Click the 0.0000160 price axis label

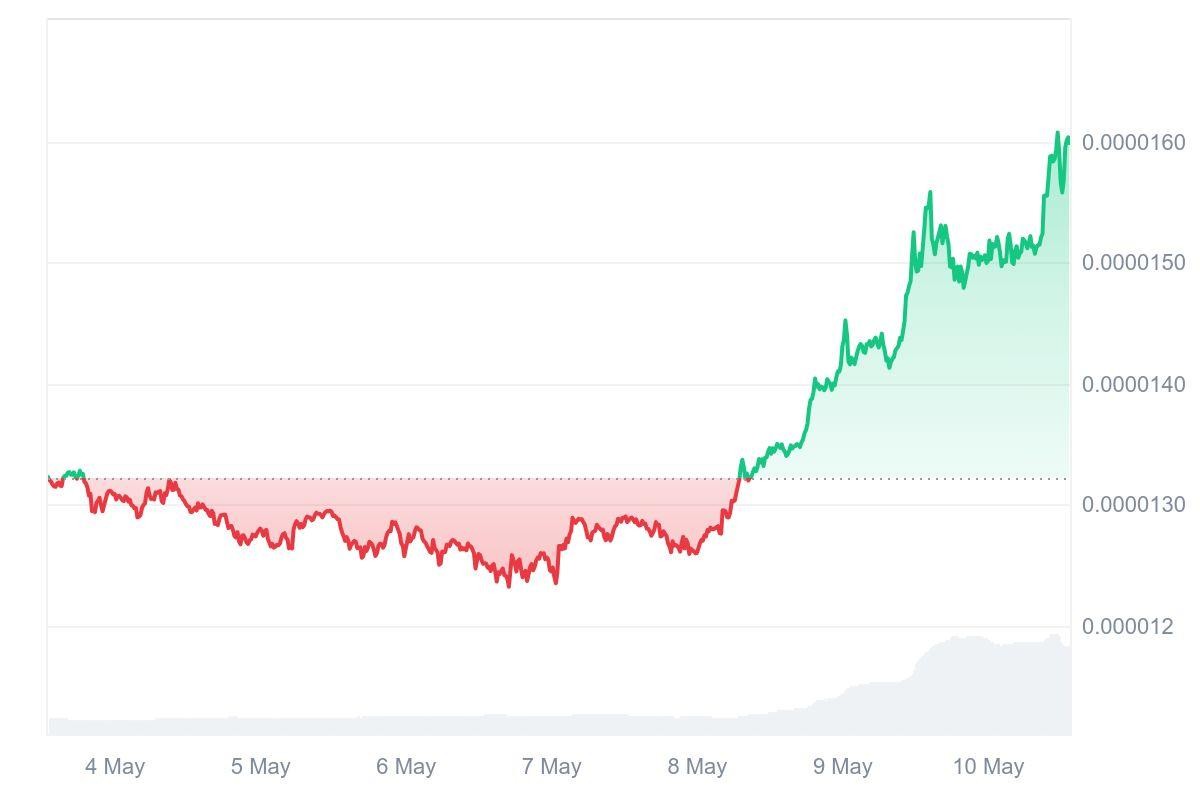1134,143
